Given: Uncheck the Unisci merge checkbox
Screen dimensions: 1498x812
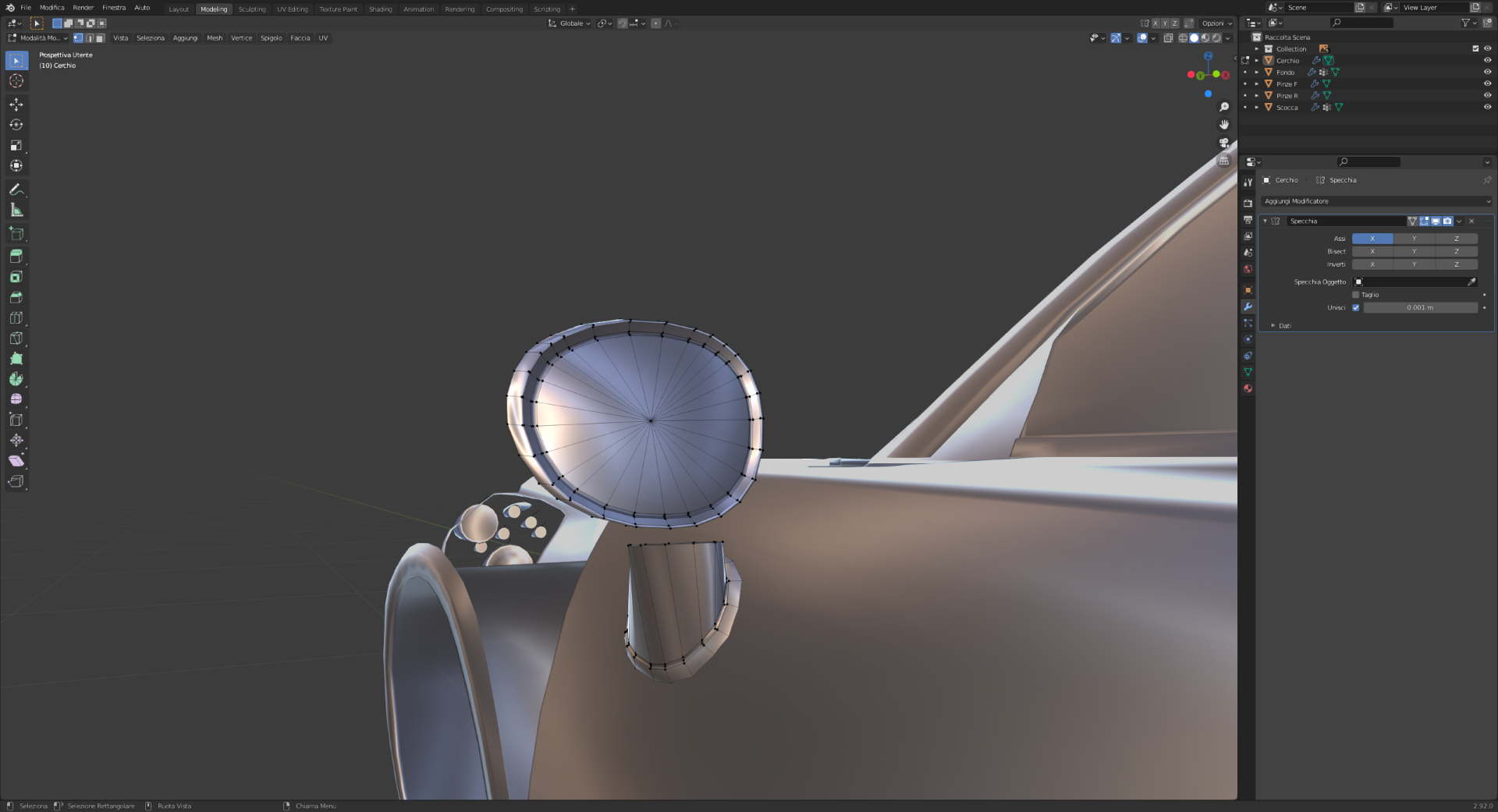Looking at the screenshot, I should tap(1356, 307).
